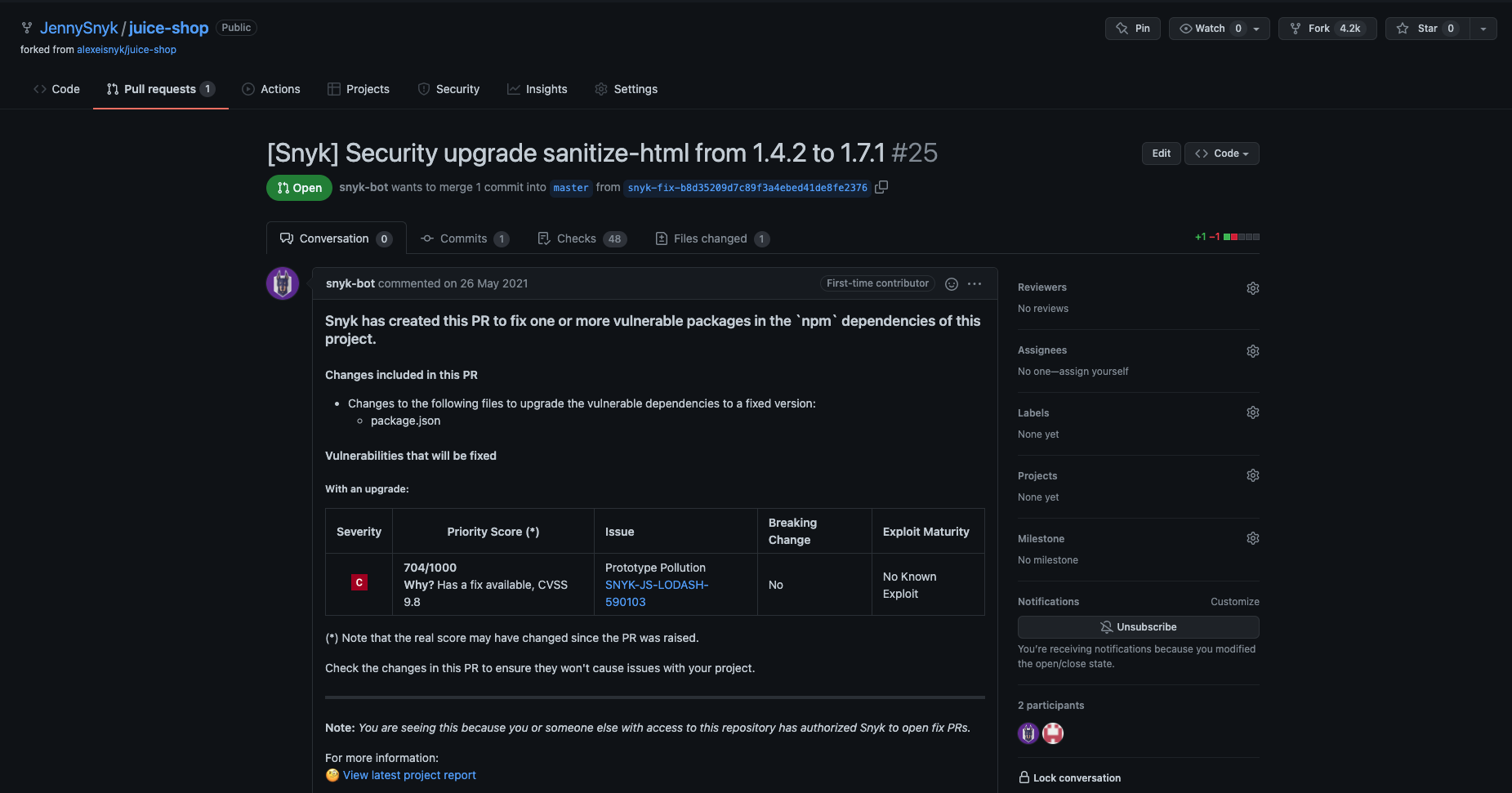The height and width of the screenshot is (793, 1512).
Task: Open the Insights tab
Action: pos(537,89)
